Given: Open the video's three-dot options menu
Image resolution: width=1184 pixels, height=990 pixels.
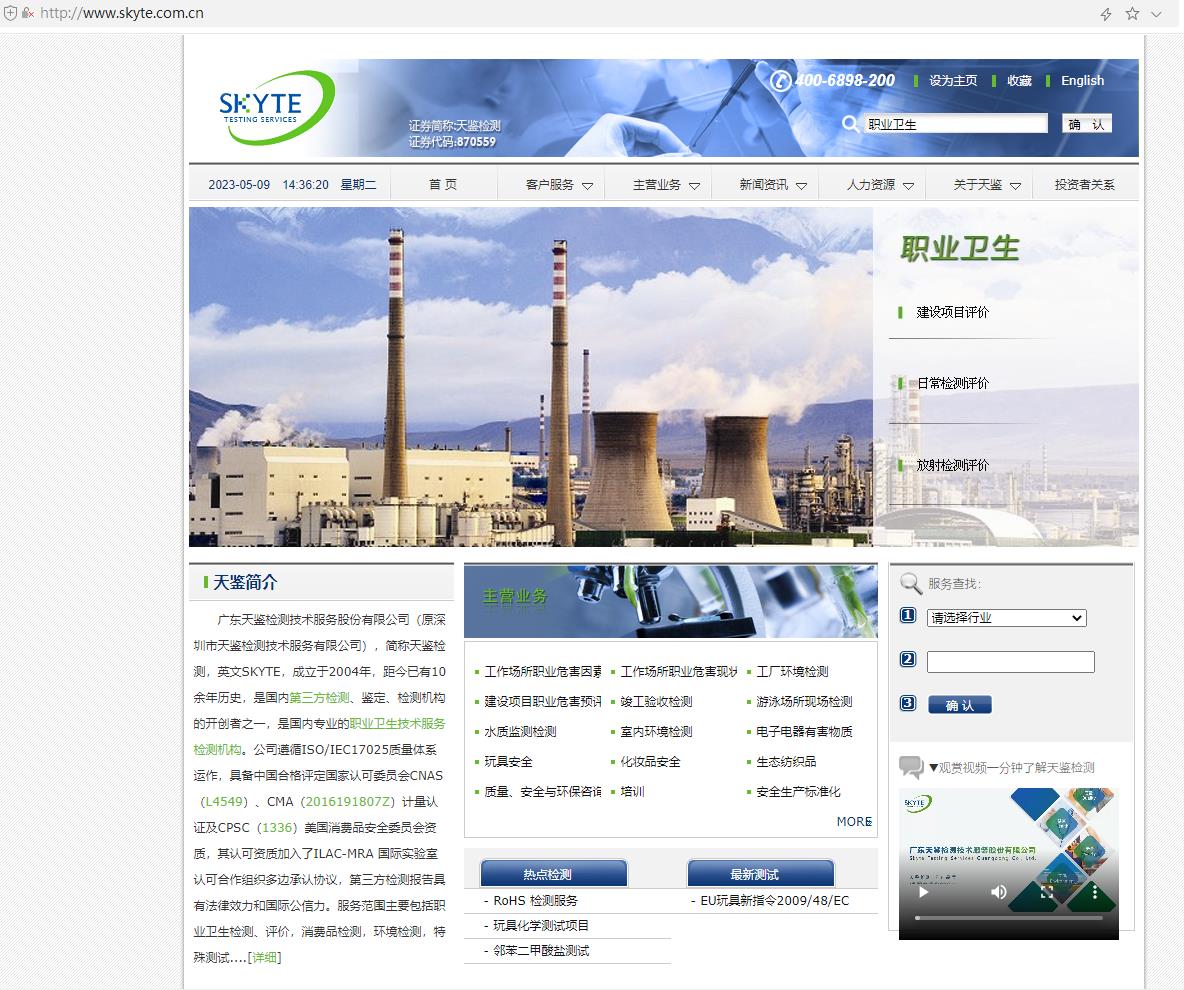Looking at the screenshot, I should pos(1095,891).
